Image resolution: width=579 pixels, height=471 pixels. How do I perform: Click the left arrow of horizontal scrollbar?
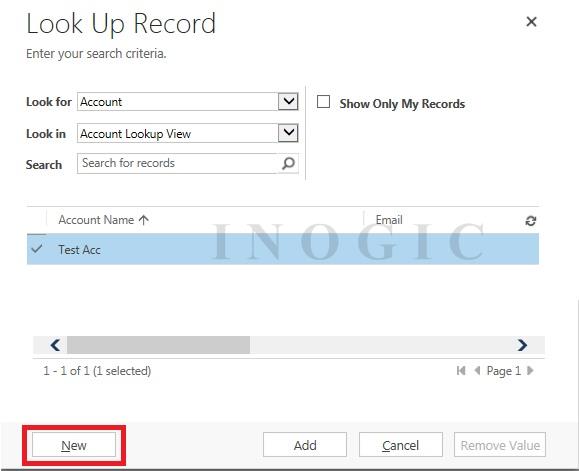pos(55,345)
